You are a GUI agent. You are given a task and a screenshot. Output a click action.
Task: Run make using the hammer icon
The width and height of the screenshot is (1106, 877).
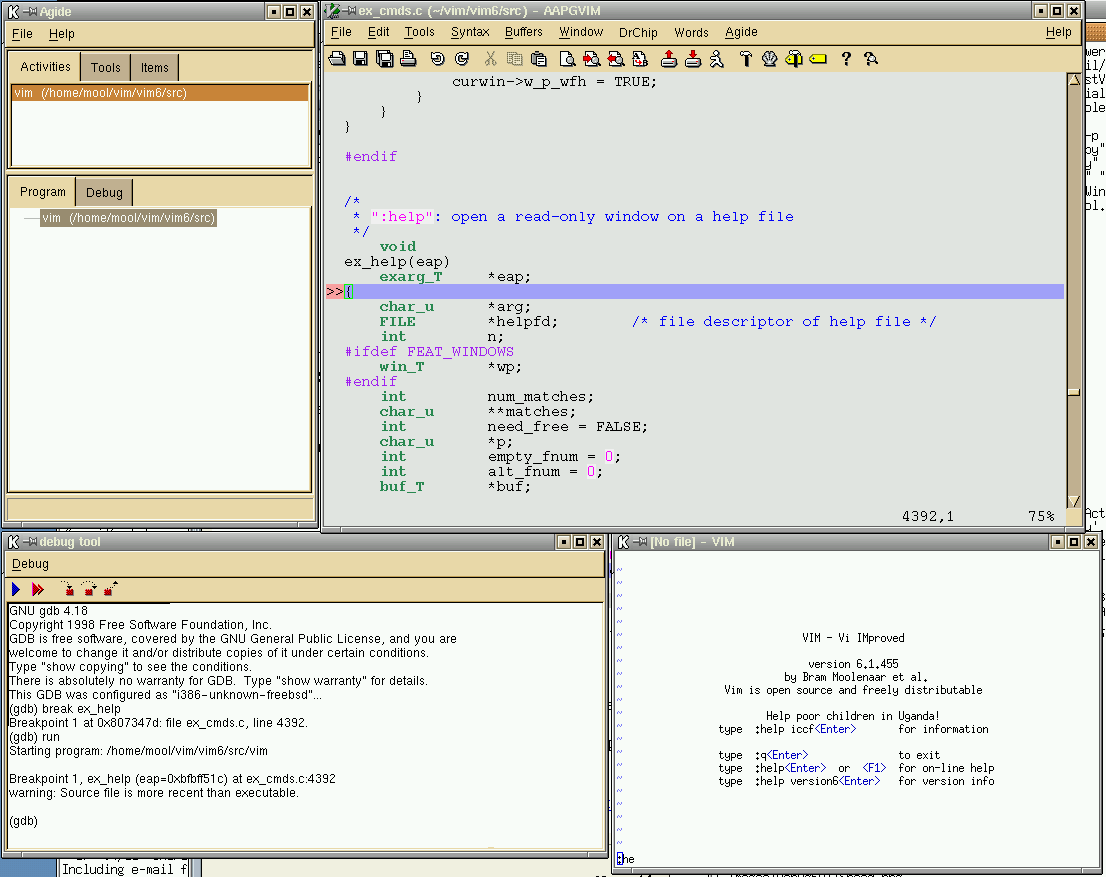(x=746, y=59)
